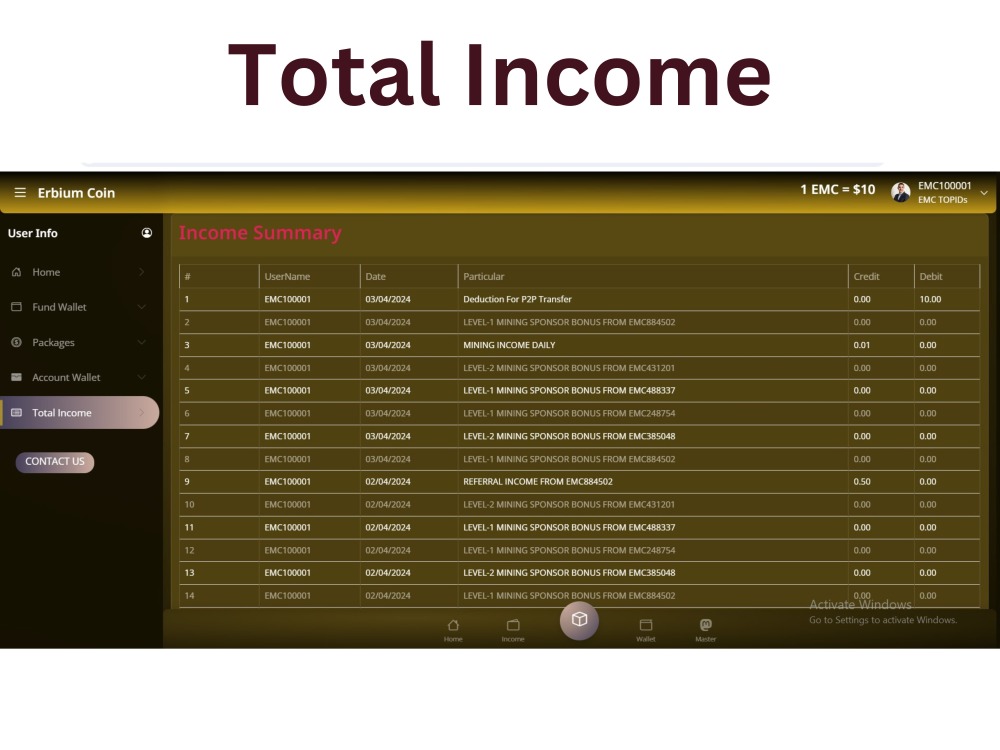Click the user avatar photo in header

[x=901, y=192]
